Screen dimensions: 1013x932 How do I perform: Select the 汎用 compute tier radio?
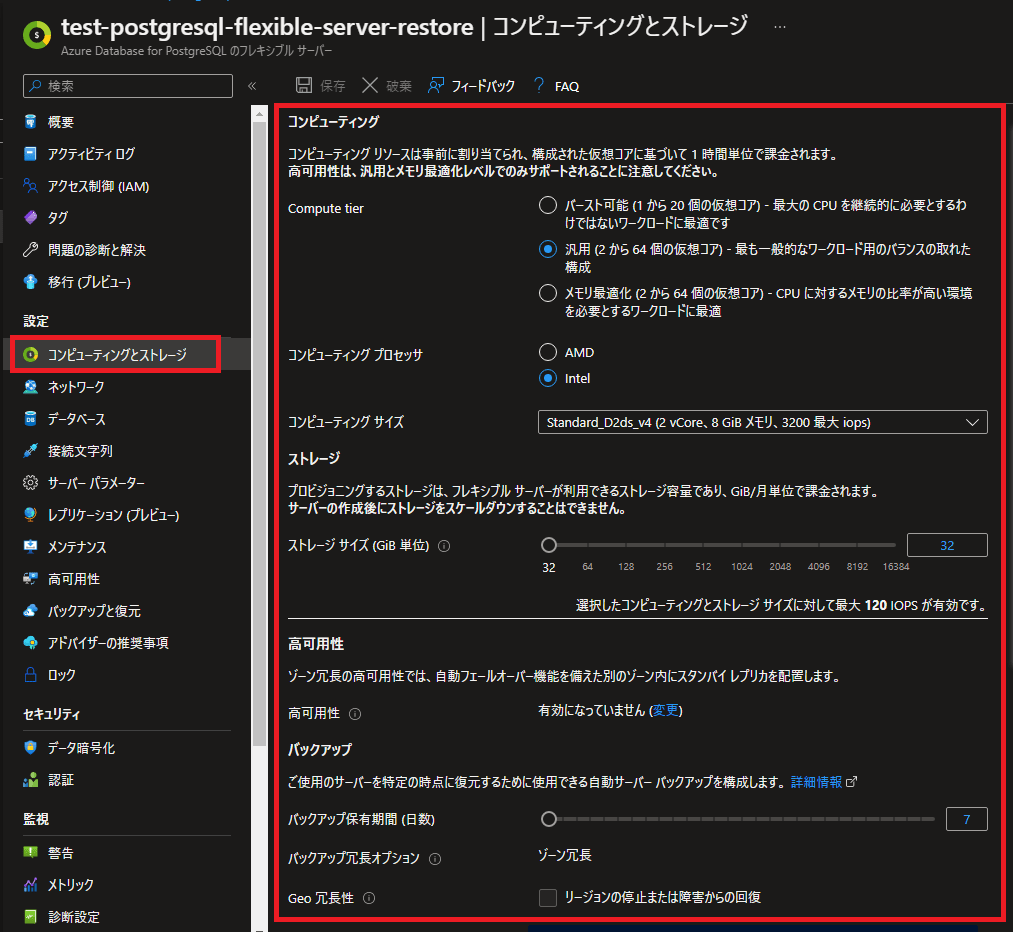(x=548, y=249)
